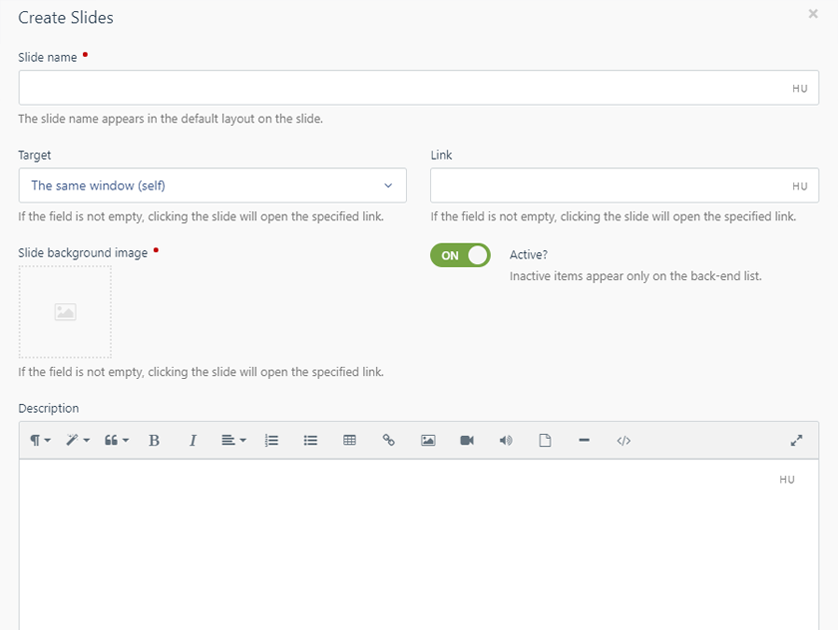Screen dimensions: 838x630
Task: Click the HU language tag in Link field
Action: point(800,186)
